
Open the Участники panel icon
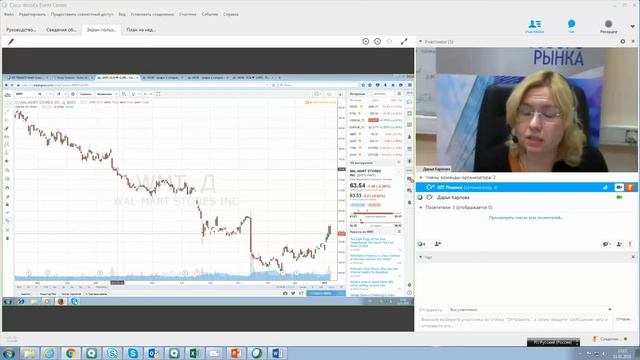[x=535, y=26]
